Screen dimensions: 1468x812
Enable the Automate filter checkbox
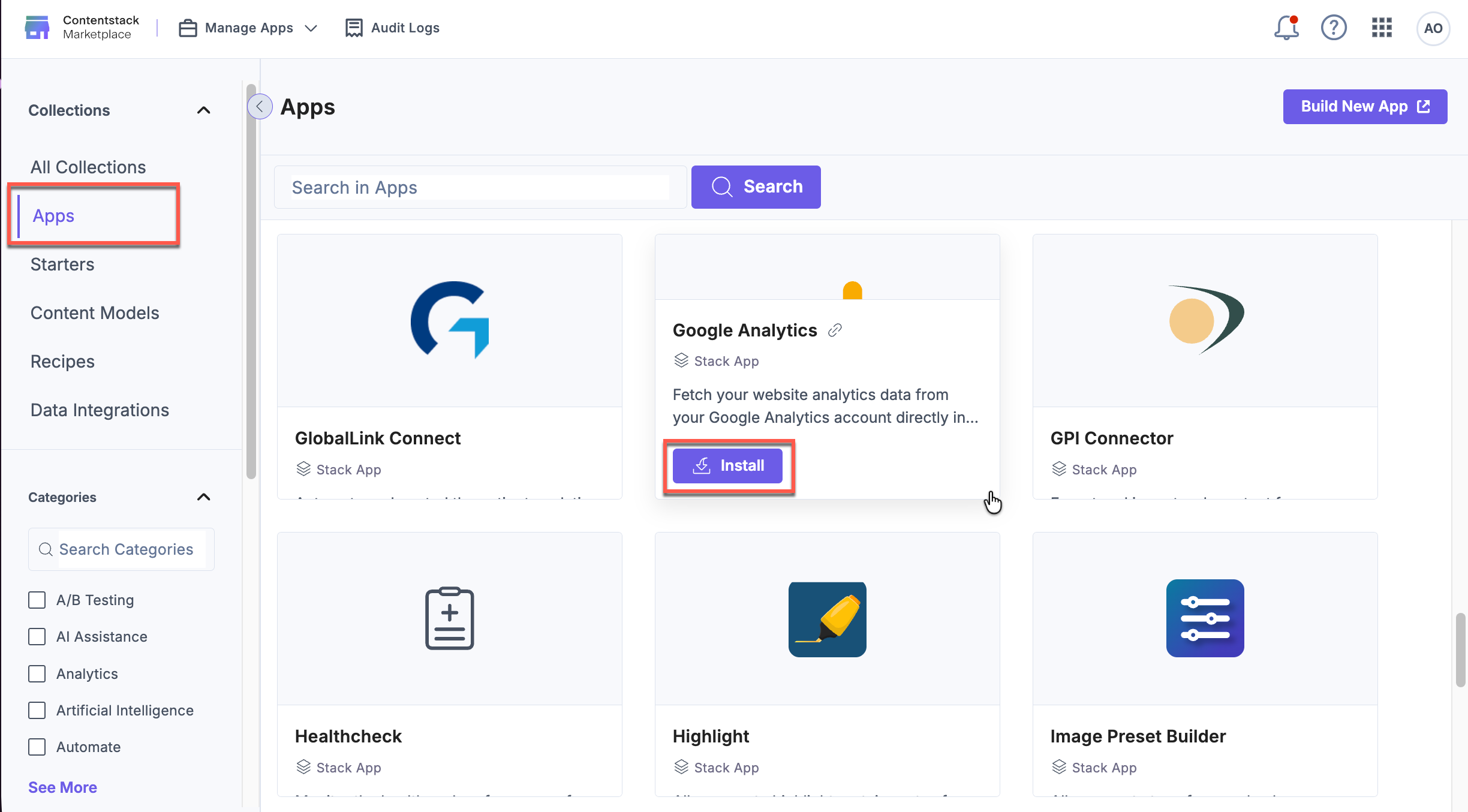37,747
